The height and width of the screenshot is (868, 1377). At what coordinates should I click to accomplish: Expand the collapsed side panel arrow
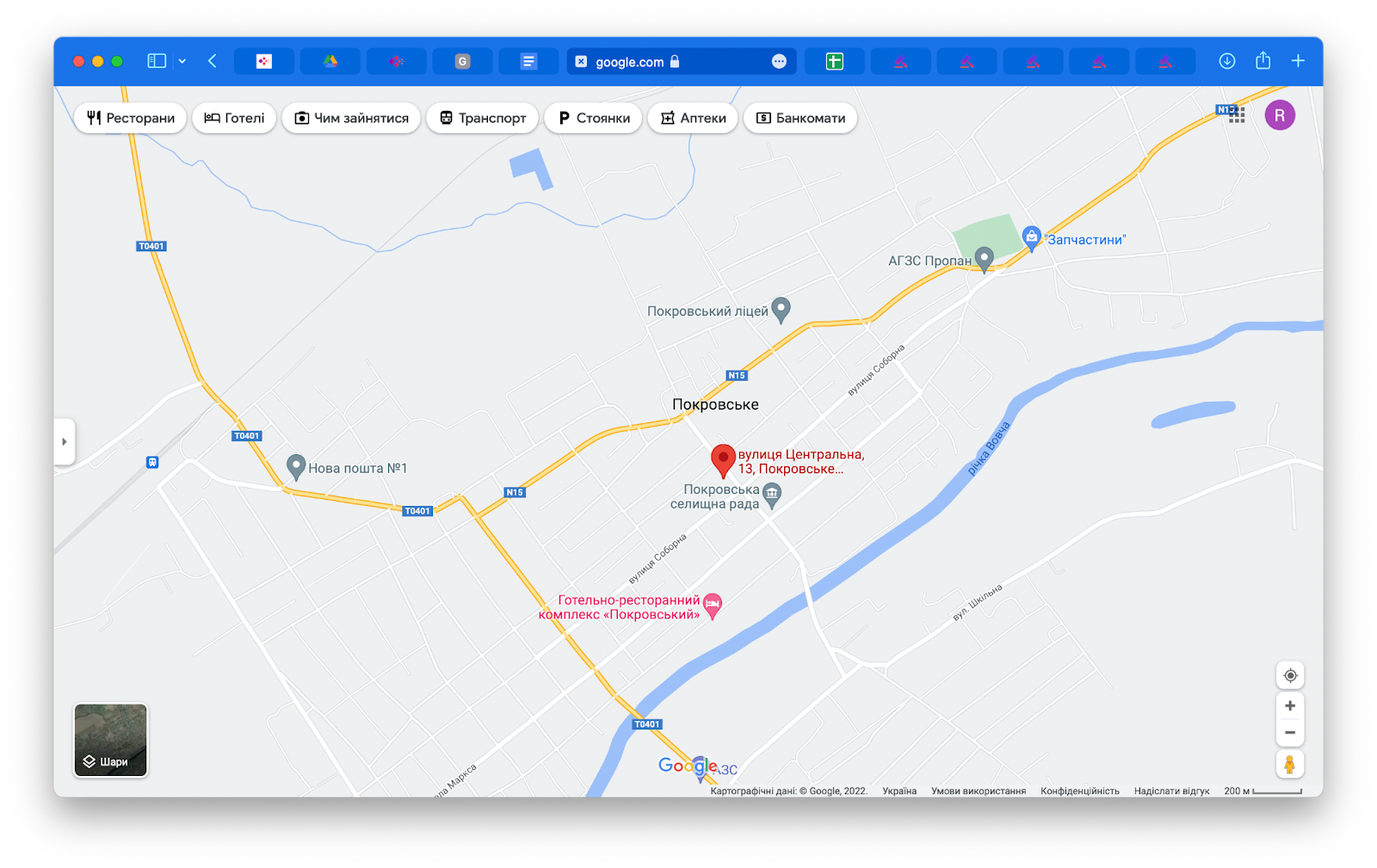click(65, 442)
